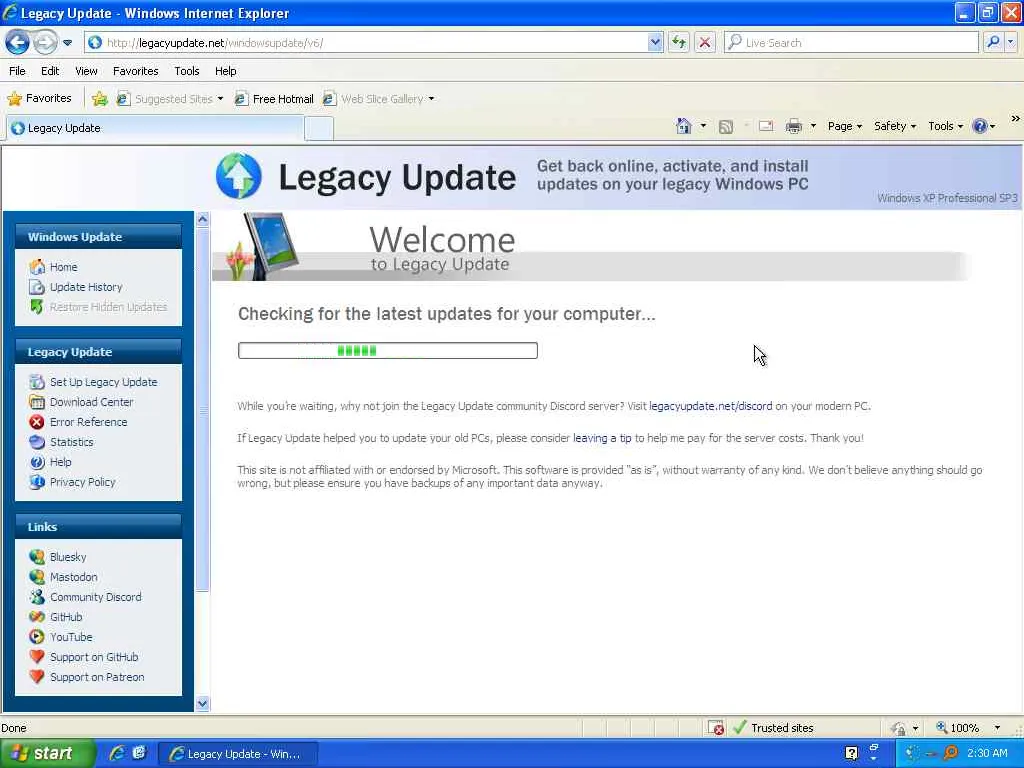Click the 'leaving a tip' hyperlink

(x=602, y=438)
